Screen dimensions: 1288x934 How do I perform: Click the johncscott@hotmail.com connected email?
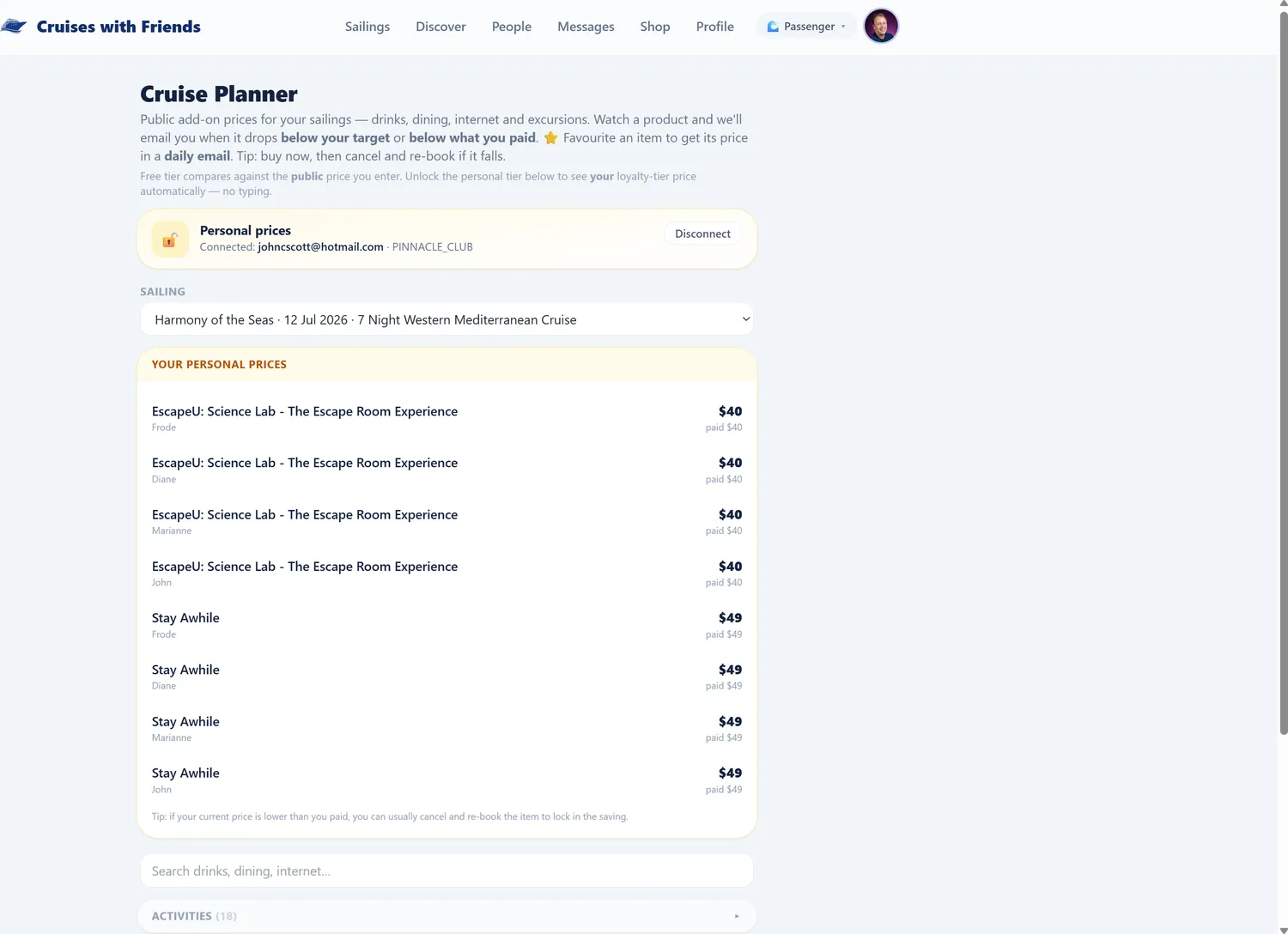[320, 247]
